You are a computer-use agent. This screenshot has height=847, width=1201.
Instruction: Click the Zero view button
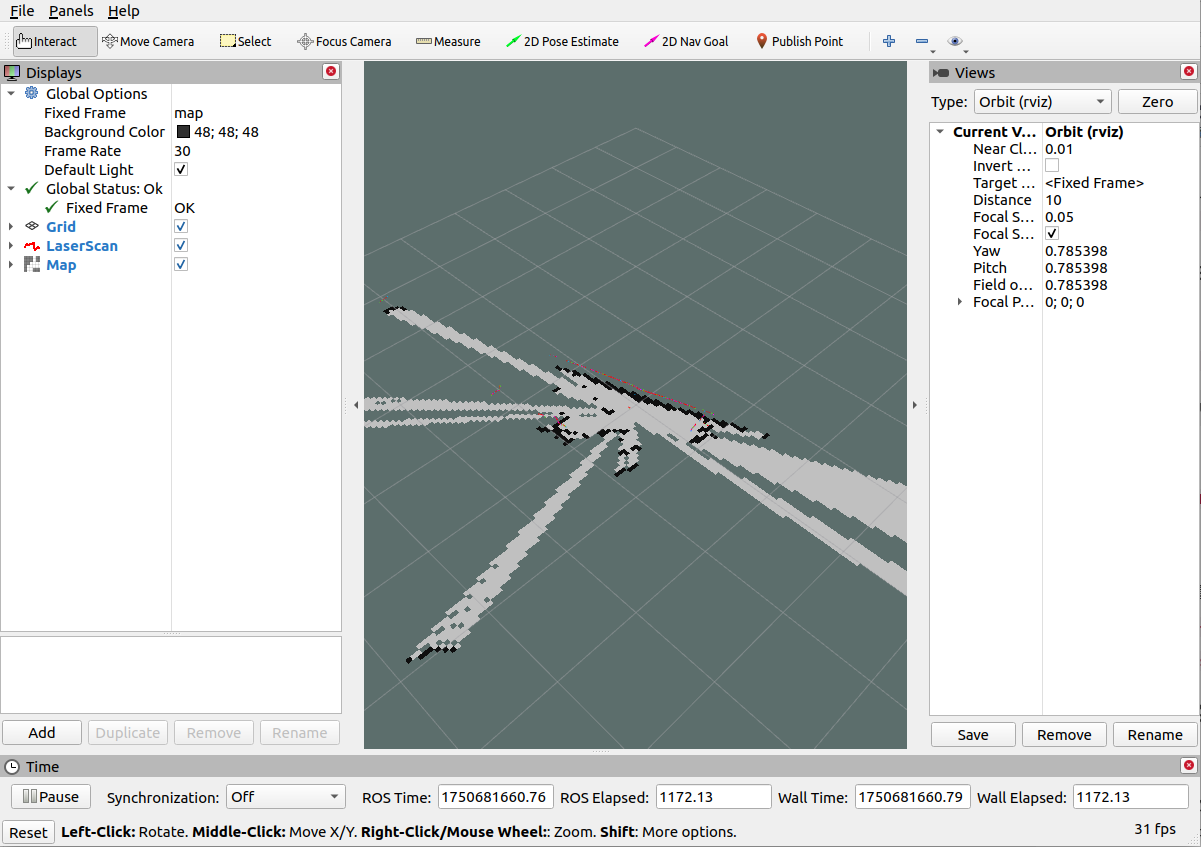point(1157,101)
